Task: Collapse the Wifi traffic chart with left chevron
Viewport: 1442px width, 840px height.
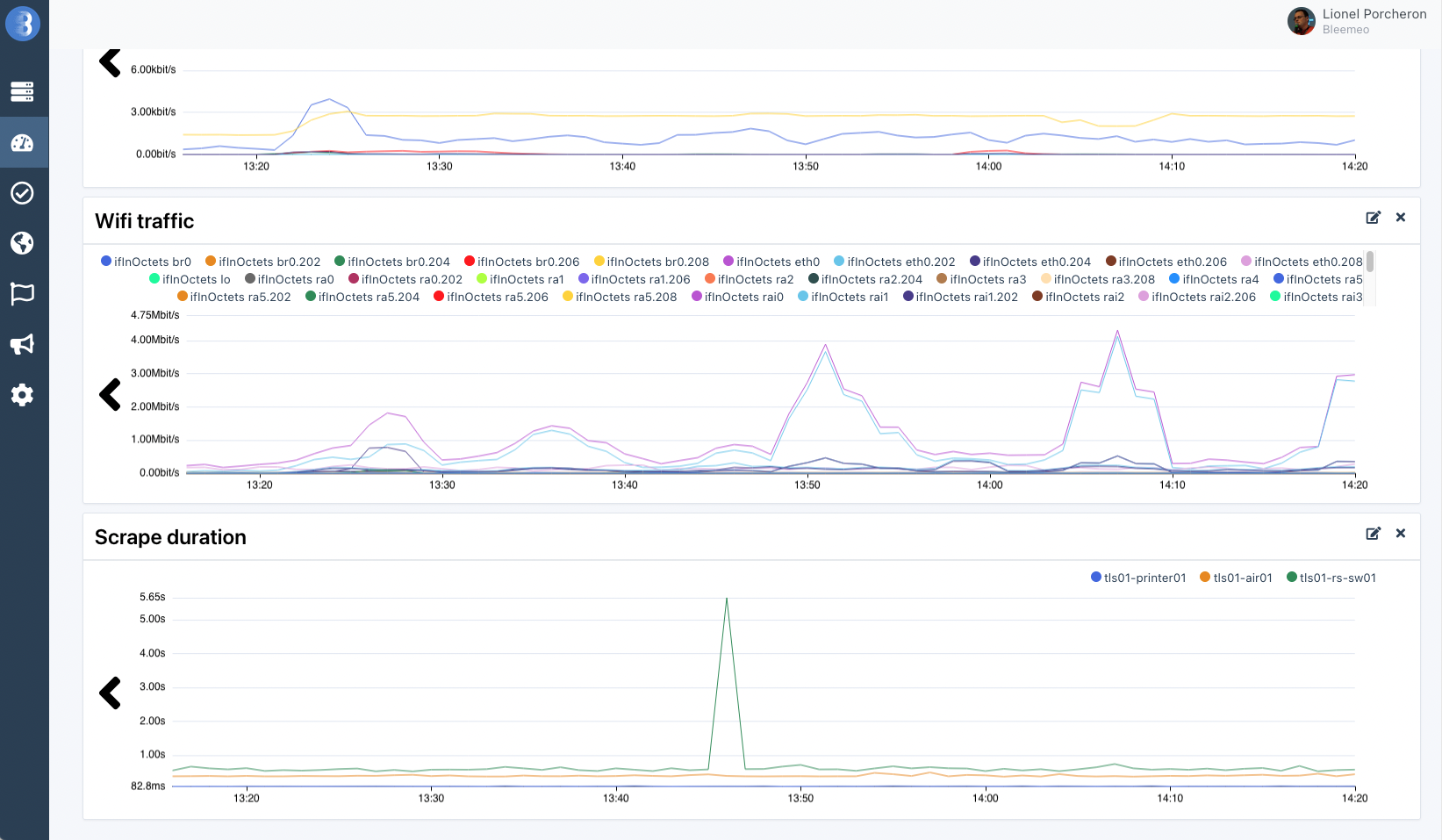Action: (x=109, y=395)
